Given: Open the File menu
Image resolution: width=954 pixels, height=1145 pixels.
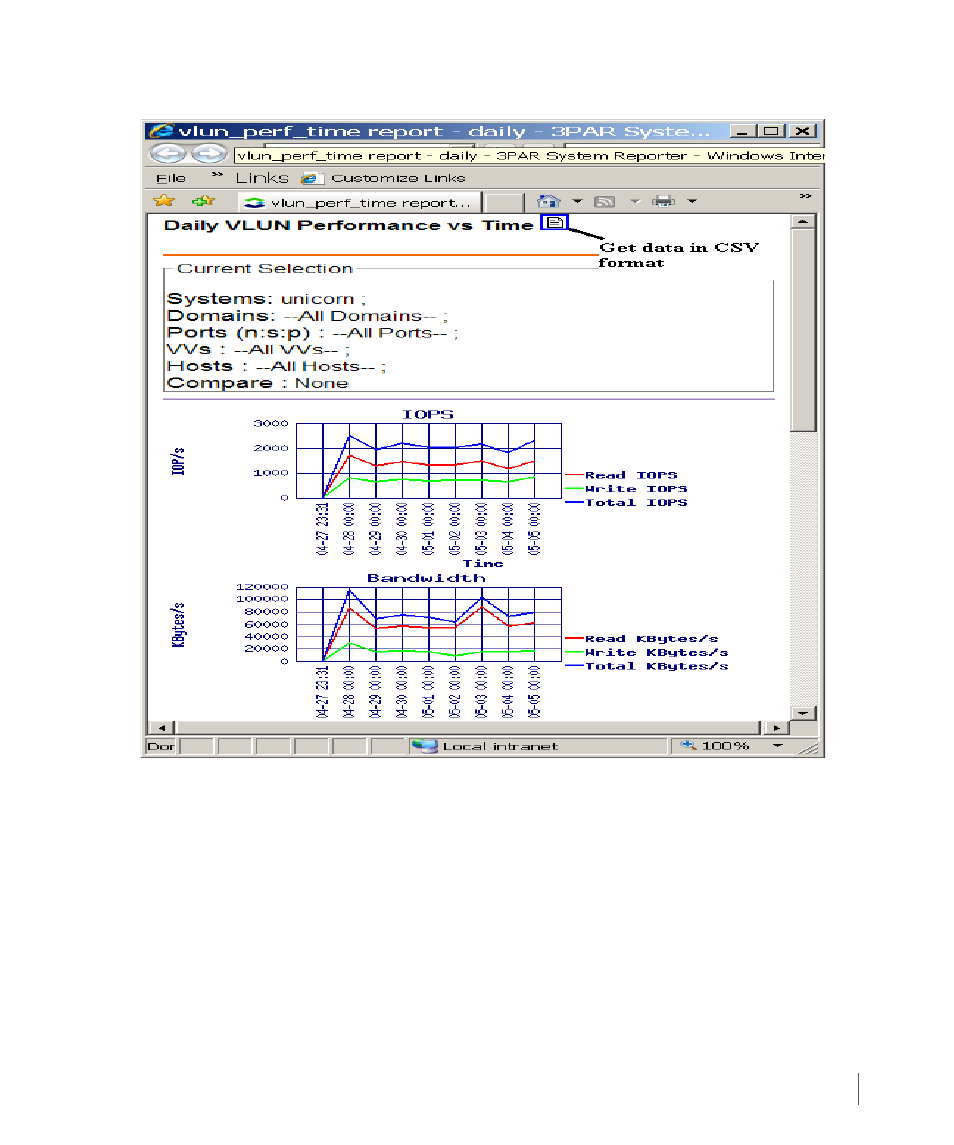Looking at the screenshot, I should (x=171, y=178).
